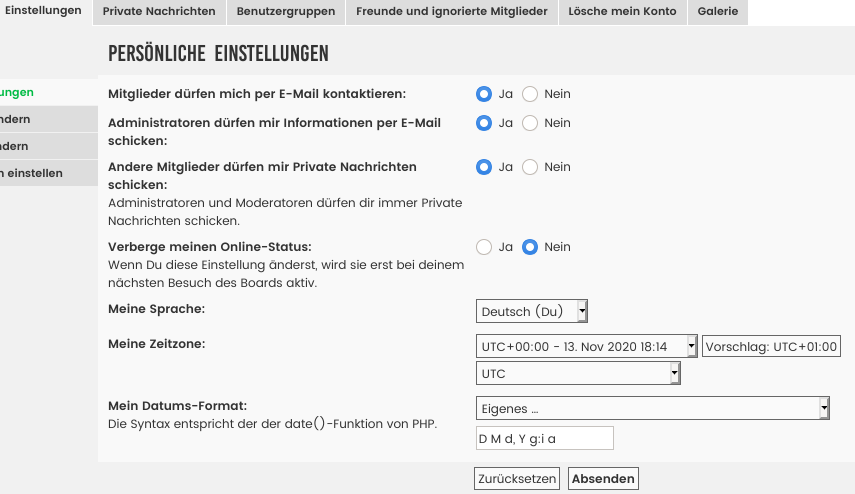
Task: Open the UTC region dropdown
Action: (x=578, y=374)
